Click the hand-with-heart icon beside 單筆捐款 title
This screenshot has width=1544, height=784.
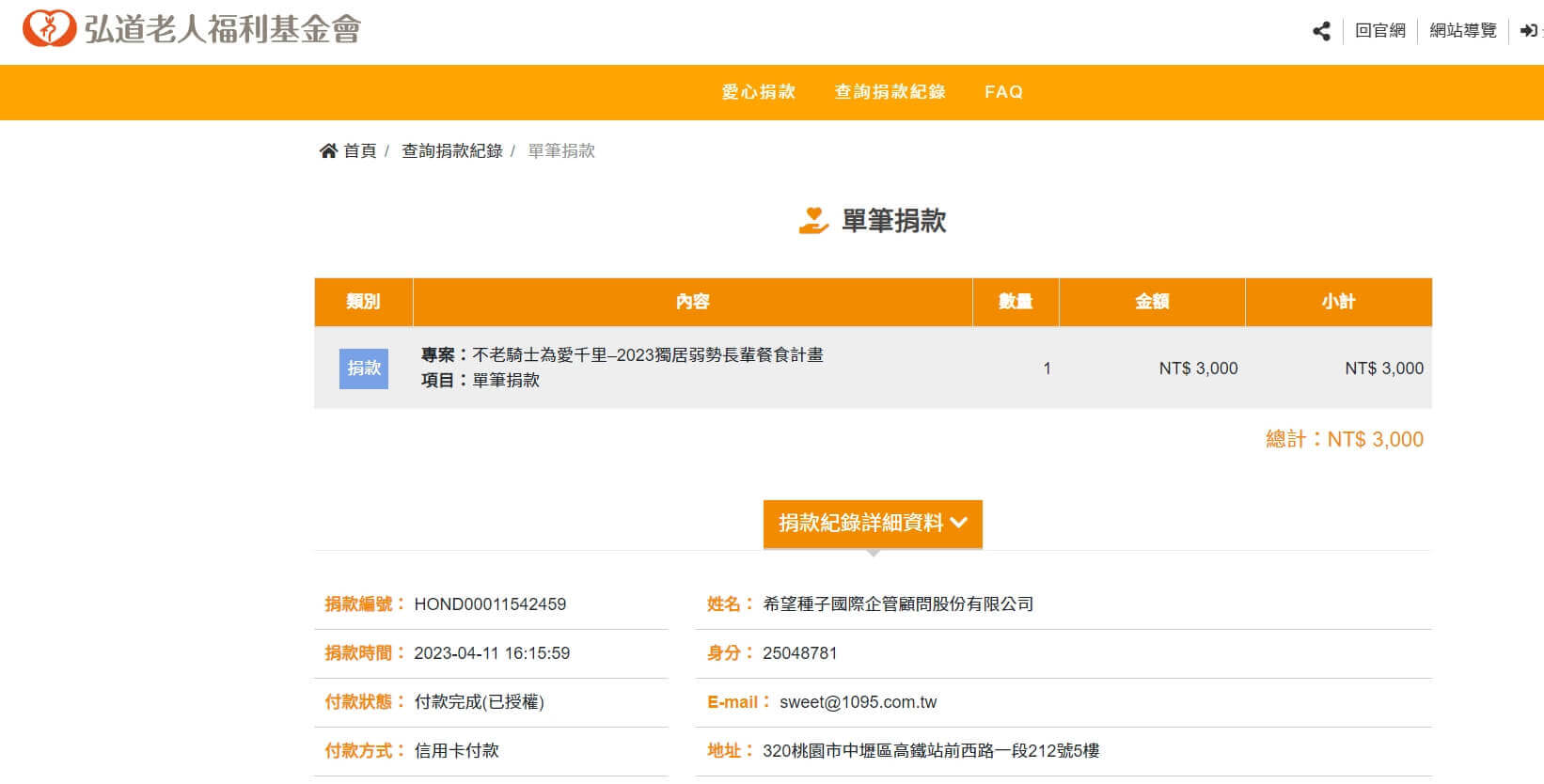pos(813,221)
